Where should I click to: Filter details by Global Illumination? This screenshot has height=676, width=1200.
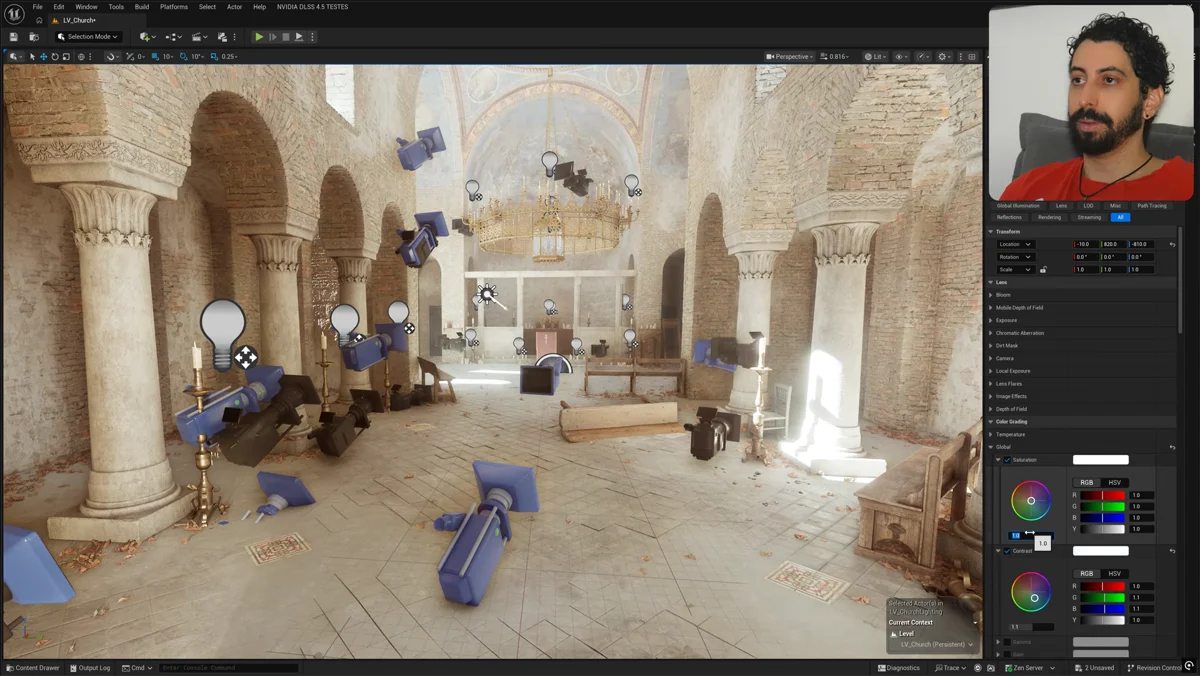coord(1018,206)
